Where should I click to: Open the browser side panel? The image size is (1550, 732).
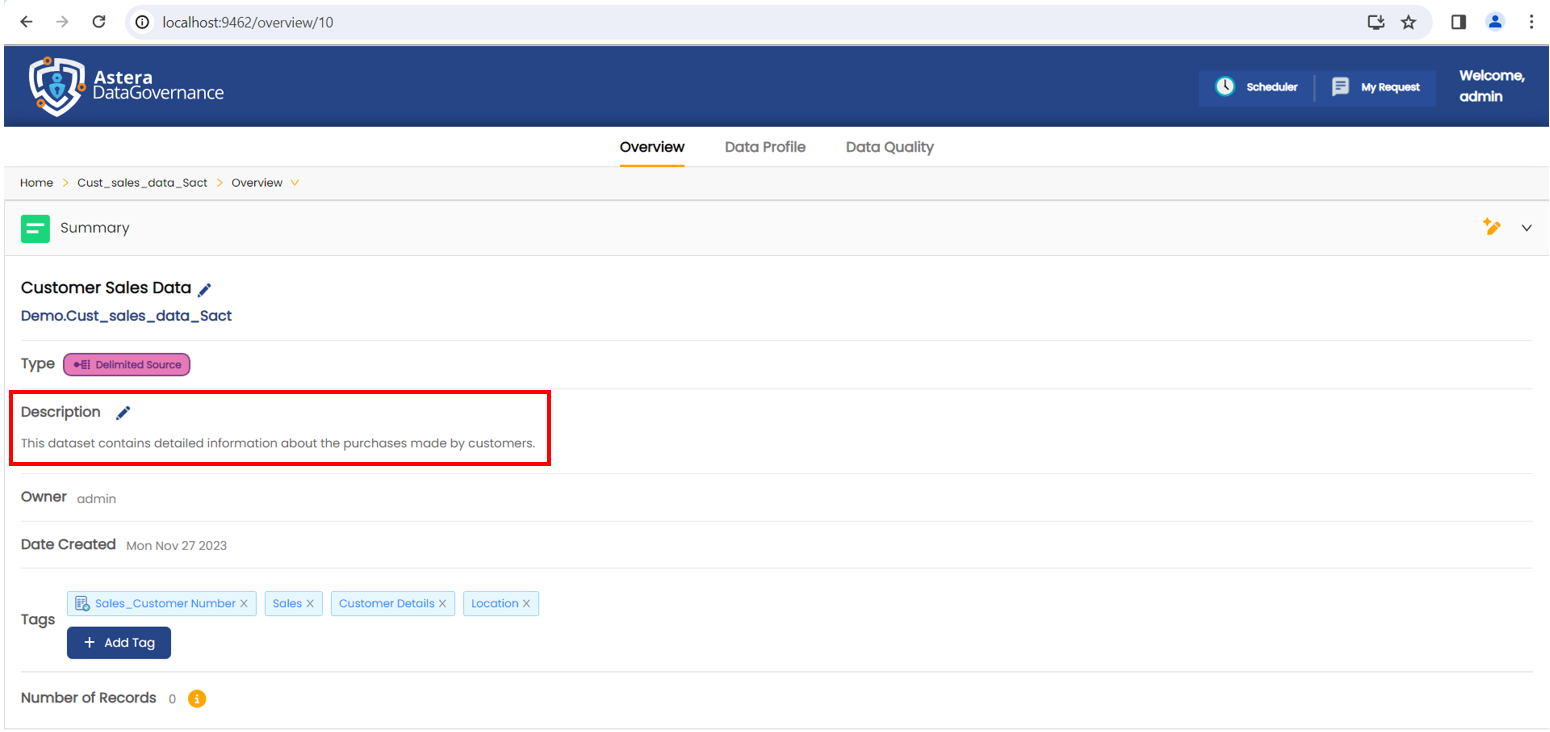click(1459, 22)
